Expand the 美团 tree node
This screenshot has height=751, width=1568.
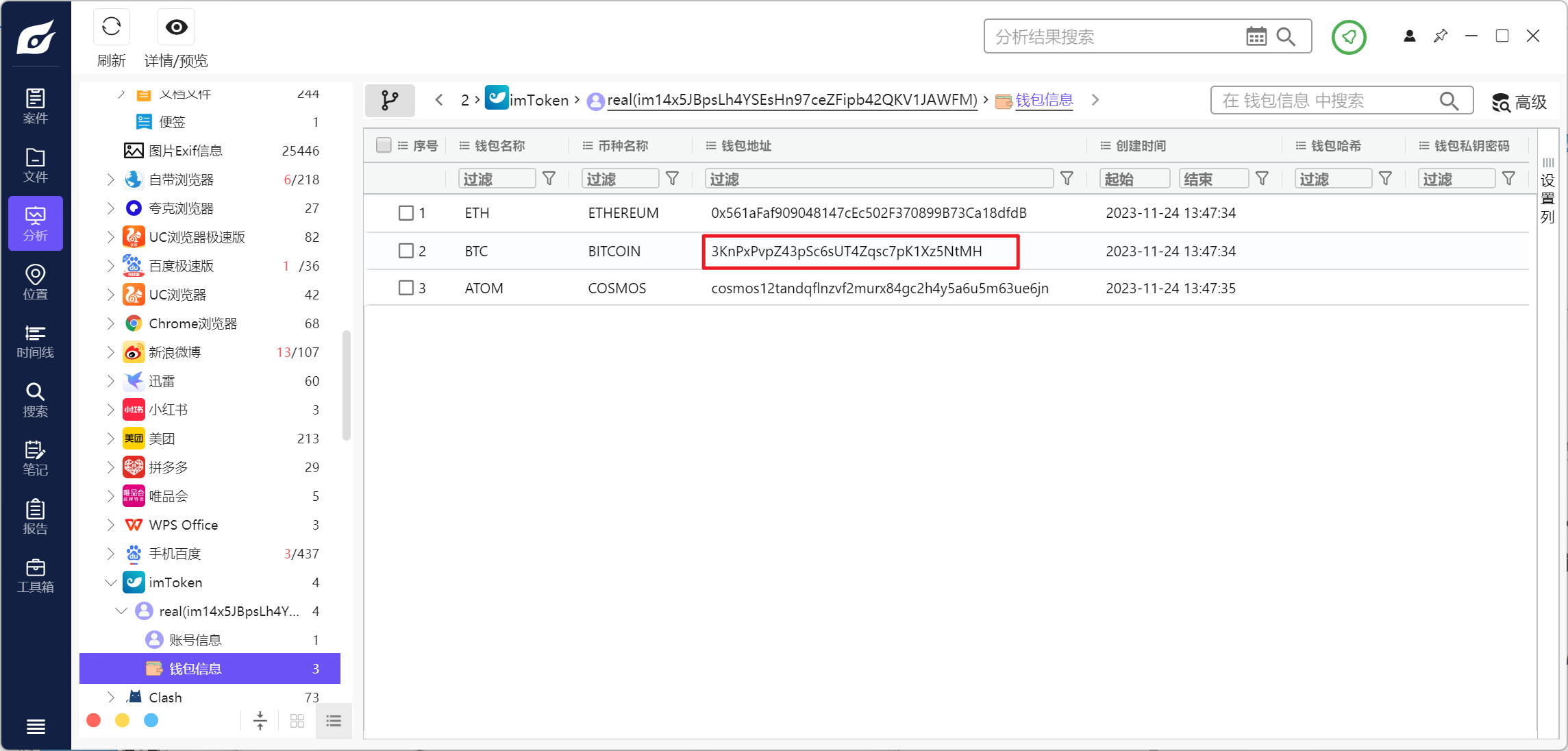[x=111, y=439]
